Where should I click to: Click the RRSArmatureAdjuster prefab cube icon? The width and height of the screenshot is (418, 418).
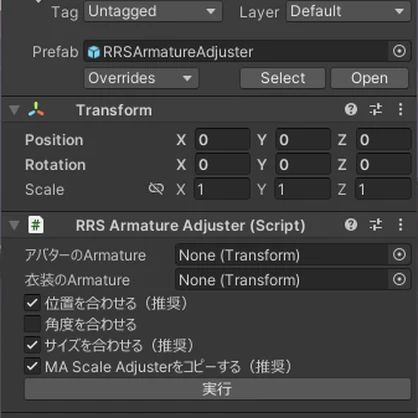94,52
